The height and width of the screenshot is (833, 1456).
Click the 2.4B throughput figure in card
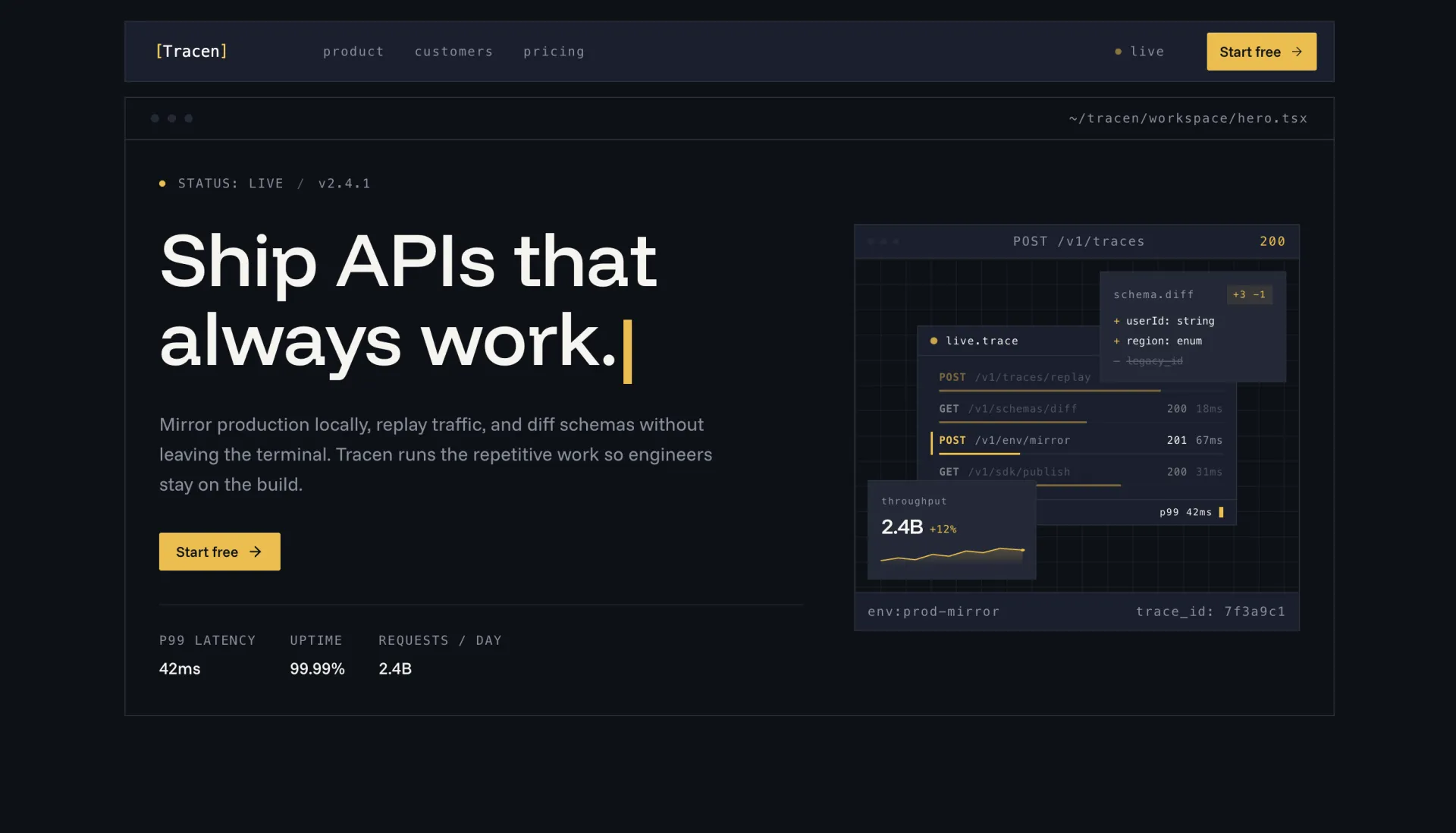point(902,527)
